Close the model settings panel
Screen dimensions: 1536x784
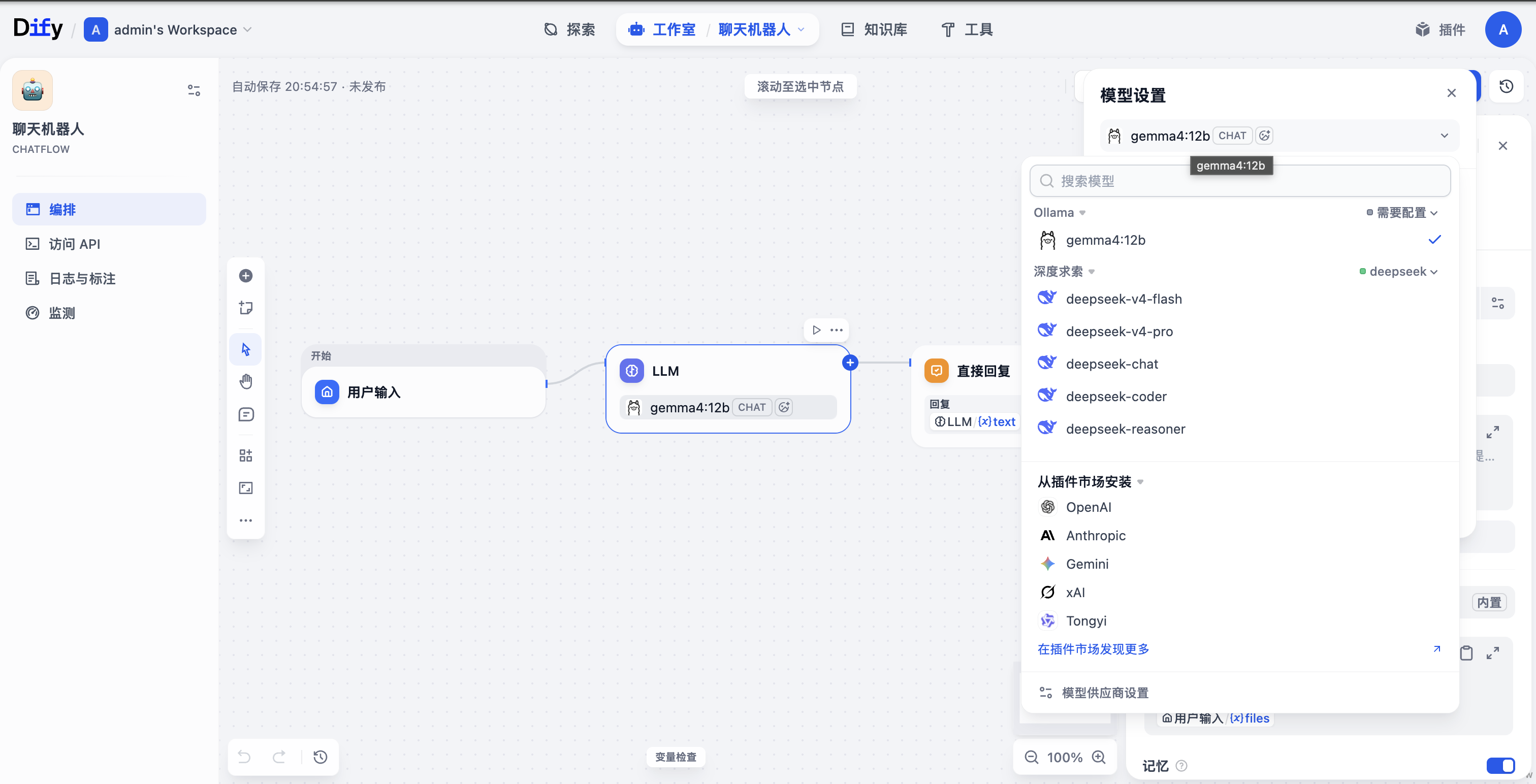pyautogui.click(x=1451, y=93)
